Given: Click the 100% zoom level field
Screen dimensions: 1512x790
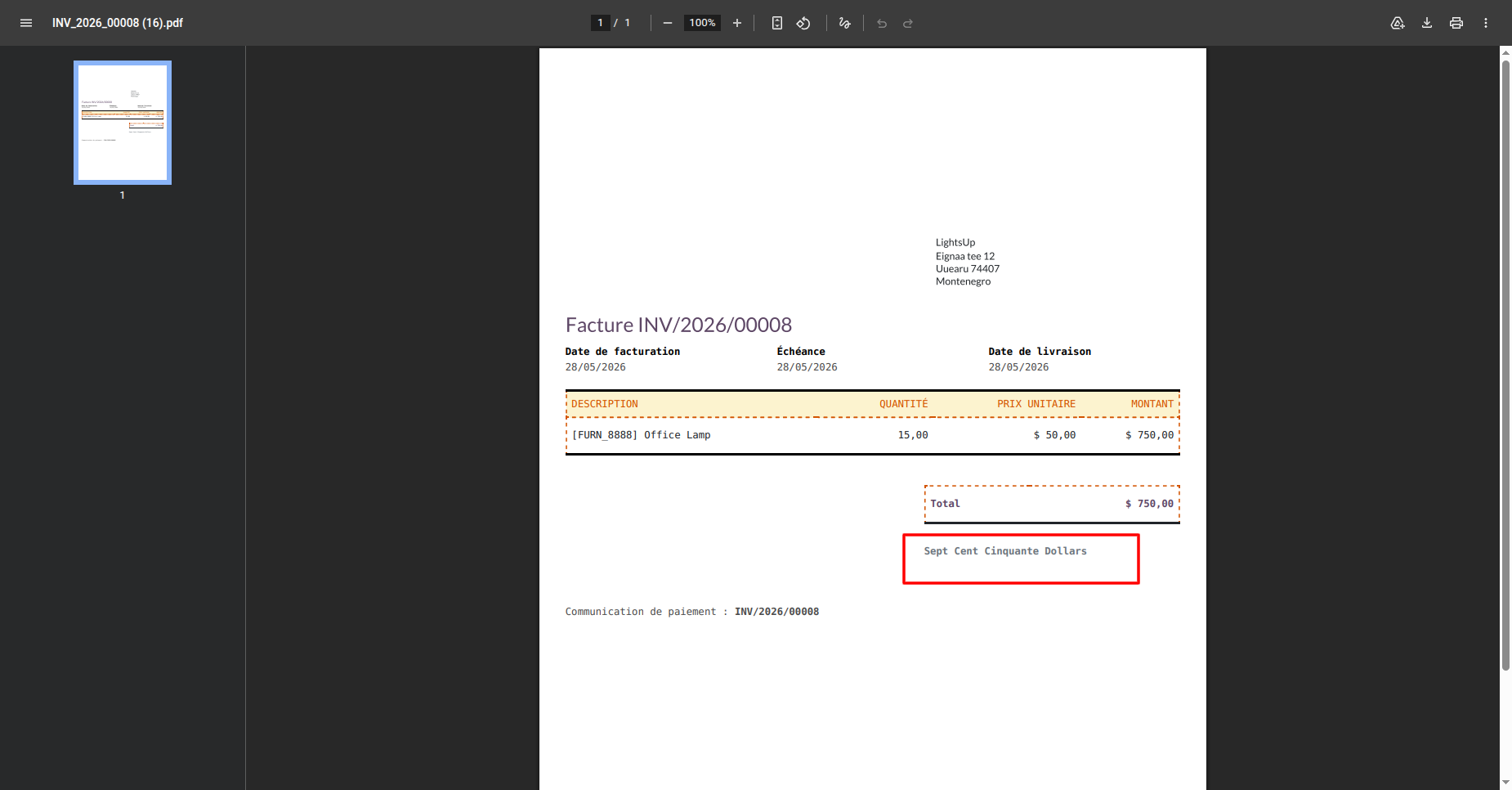Looking at the screenshot, I should [702, 23].
